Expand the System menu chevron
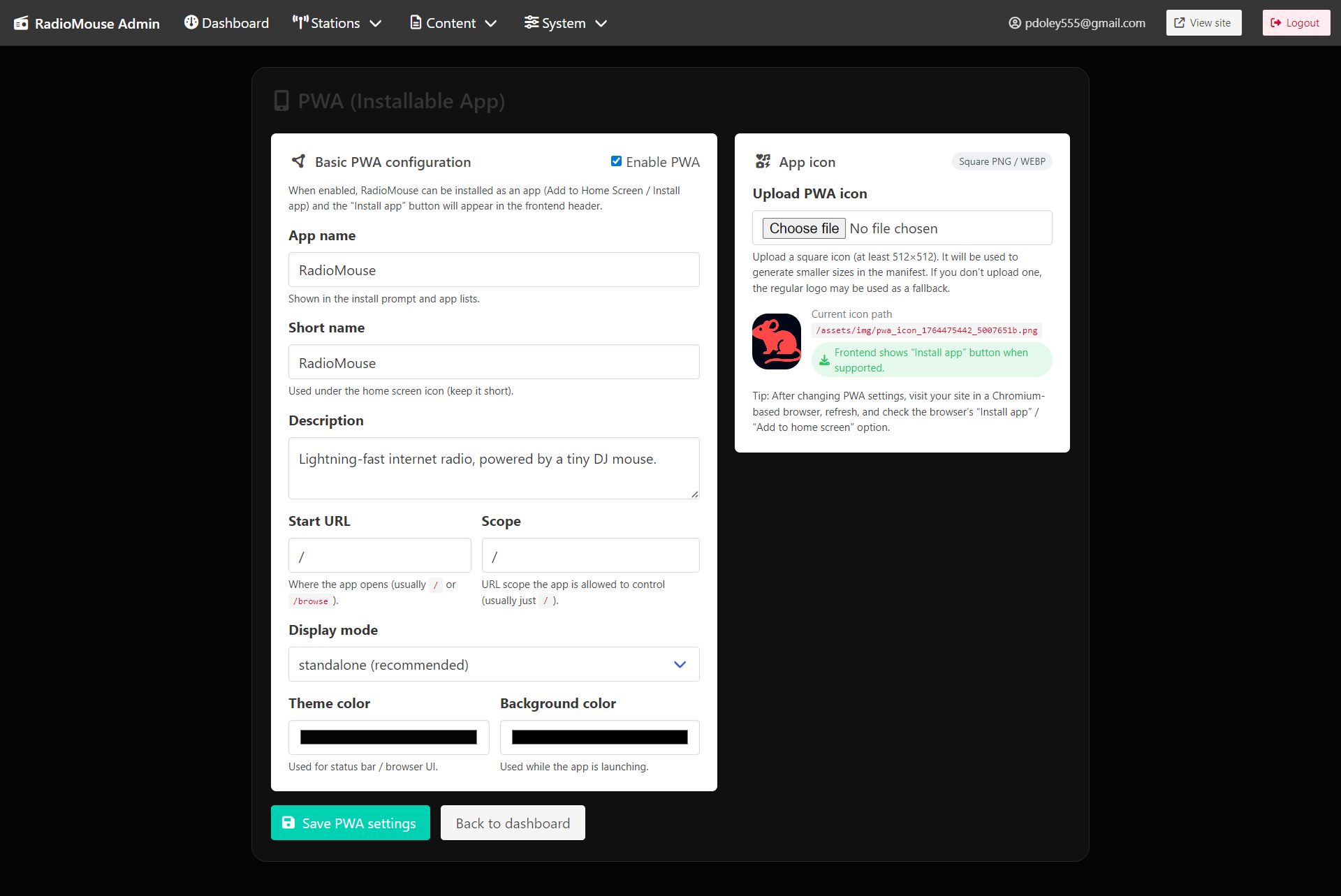The width and height of the screenshot is (1341, 896). tap(601, 23)
